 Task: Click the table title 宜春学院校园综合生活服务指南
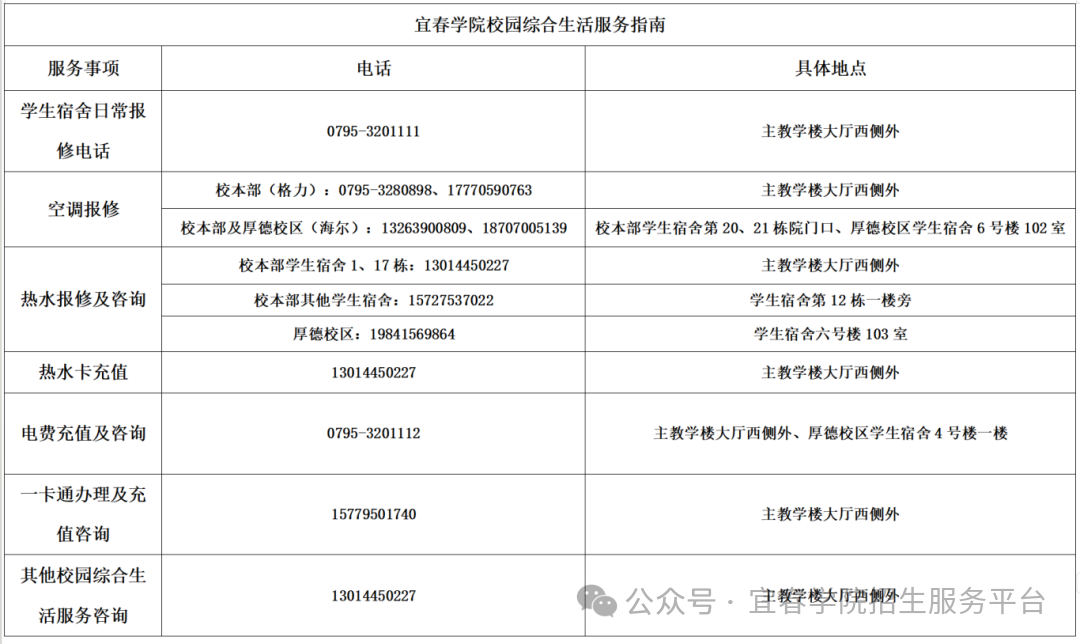click(x=540, y=25)
